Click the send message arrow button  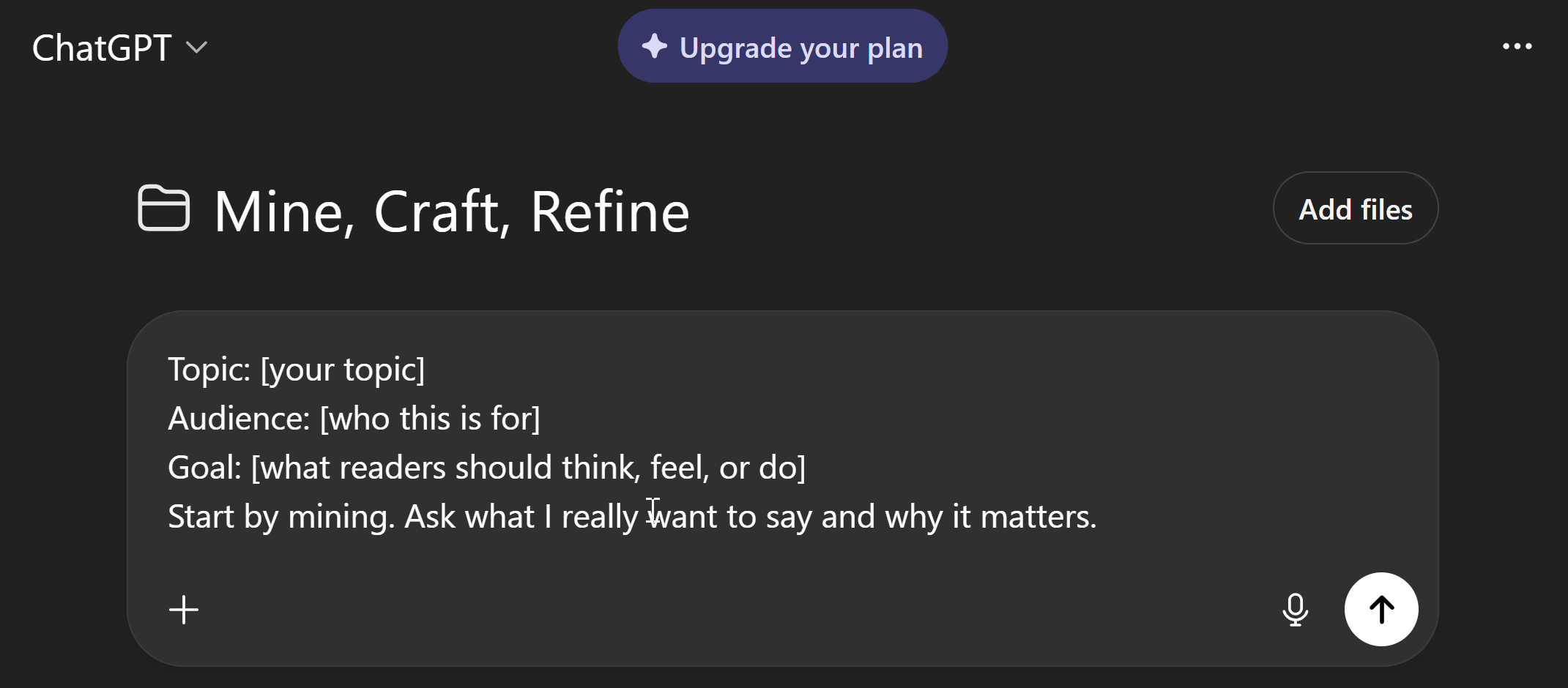pyautogui.click(x=1381, y=609)
